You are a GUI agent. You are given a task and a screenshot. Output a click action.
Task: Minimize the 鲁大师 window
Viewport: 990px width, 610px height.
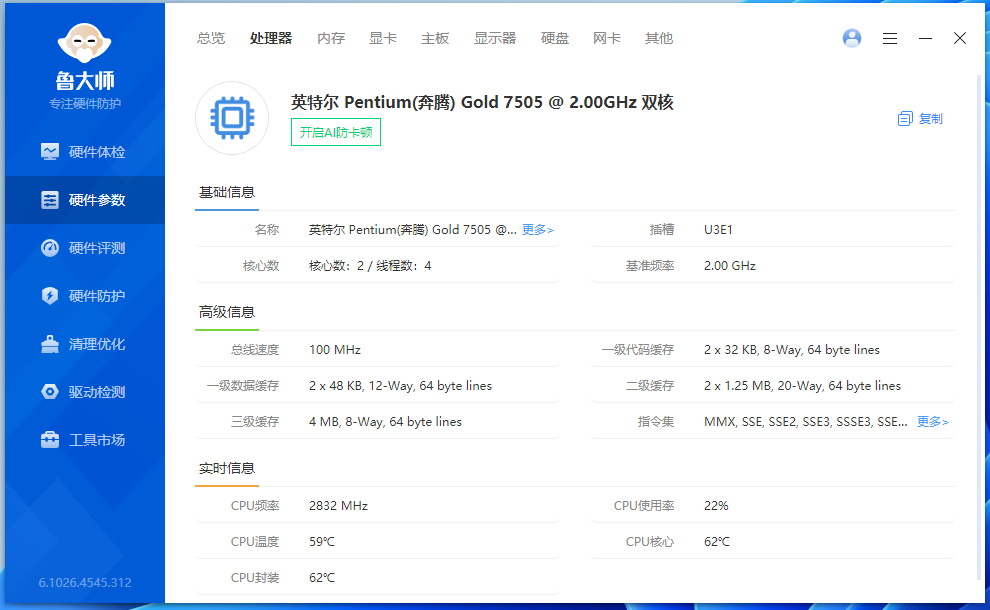[925, 39]
